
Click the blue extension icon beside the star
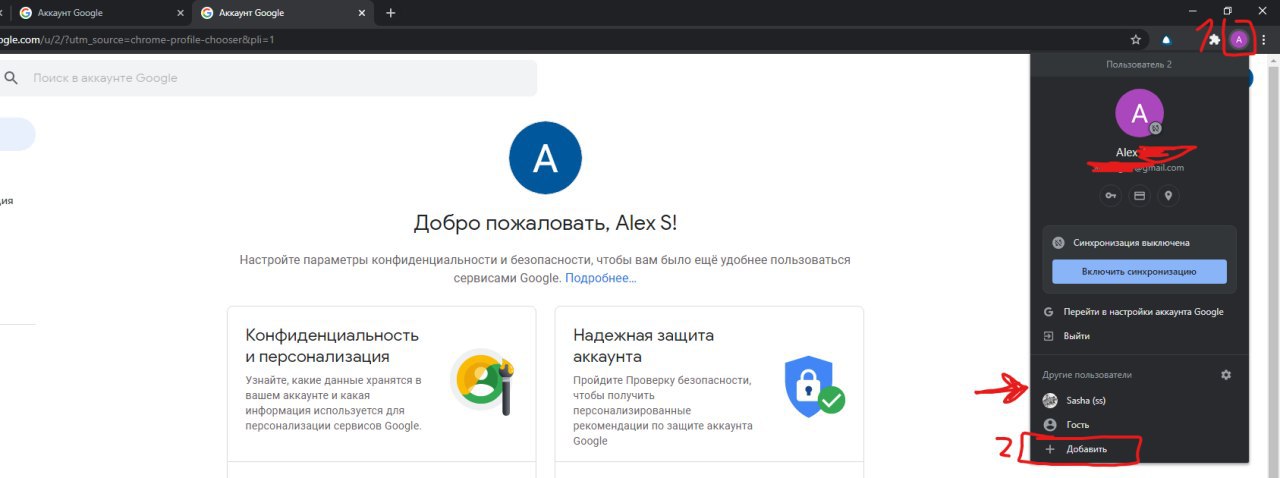(1167, 40)
